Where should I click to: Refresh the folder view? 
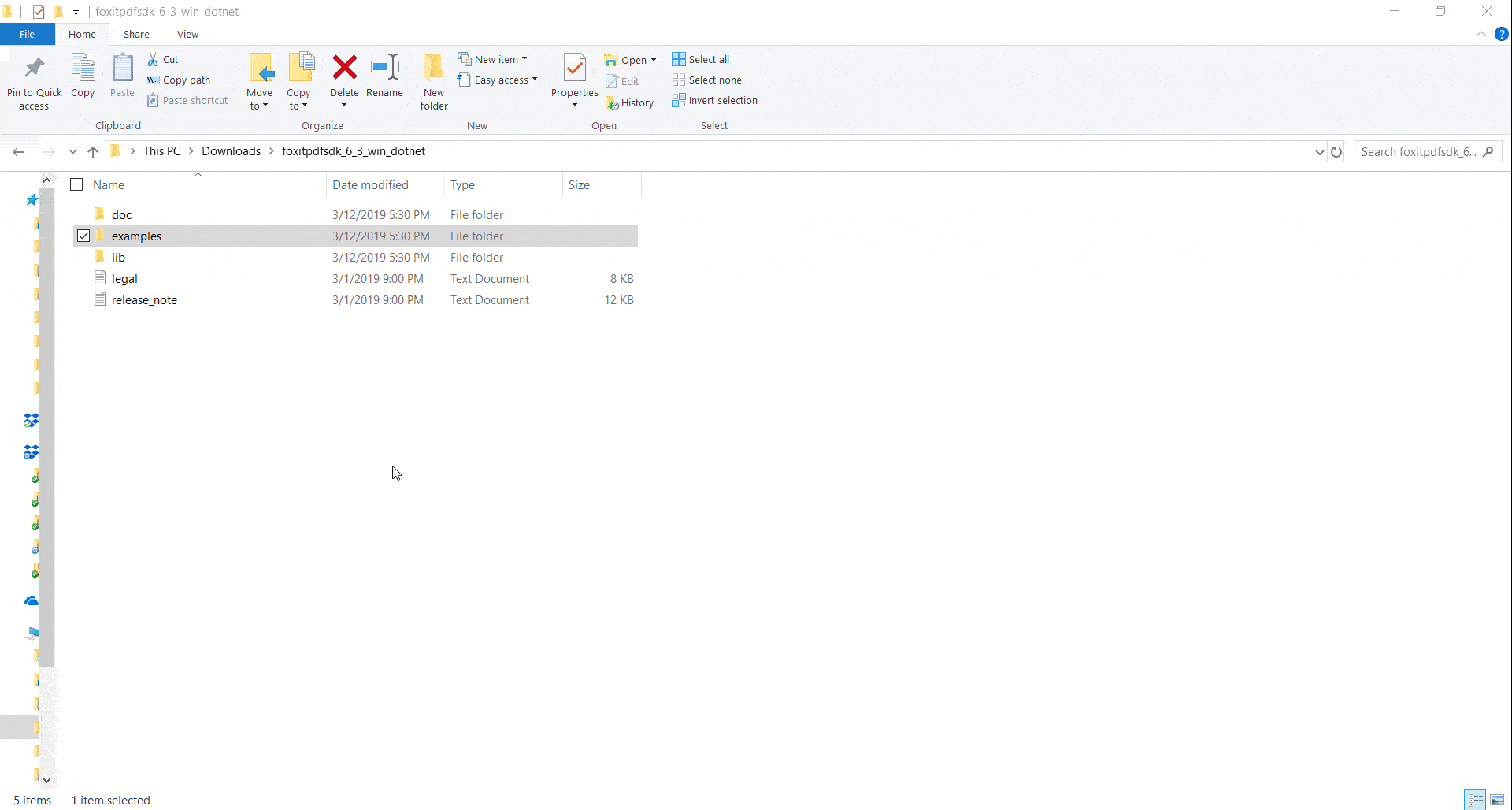(x=1336, y=152)
